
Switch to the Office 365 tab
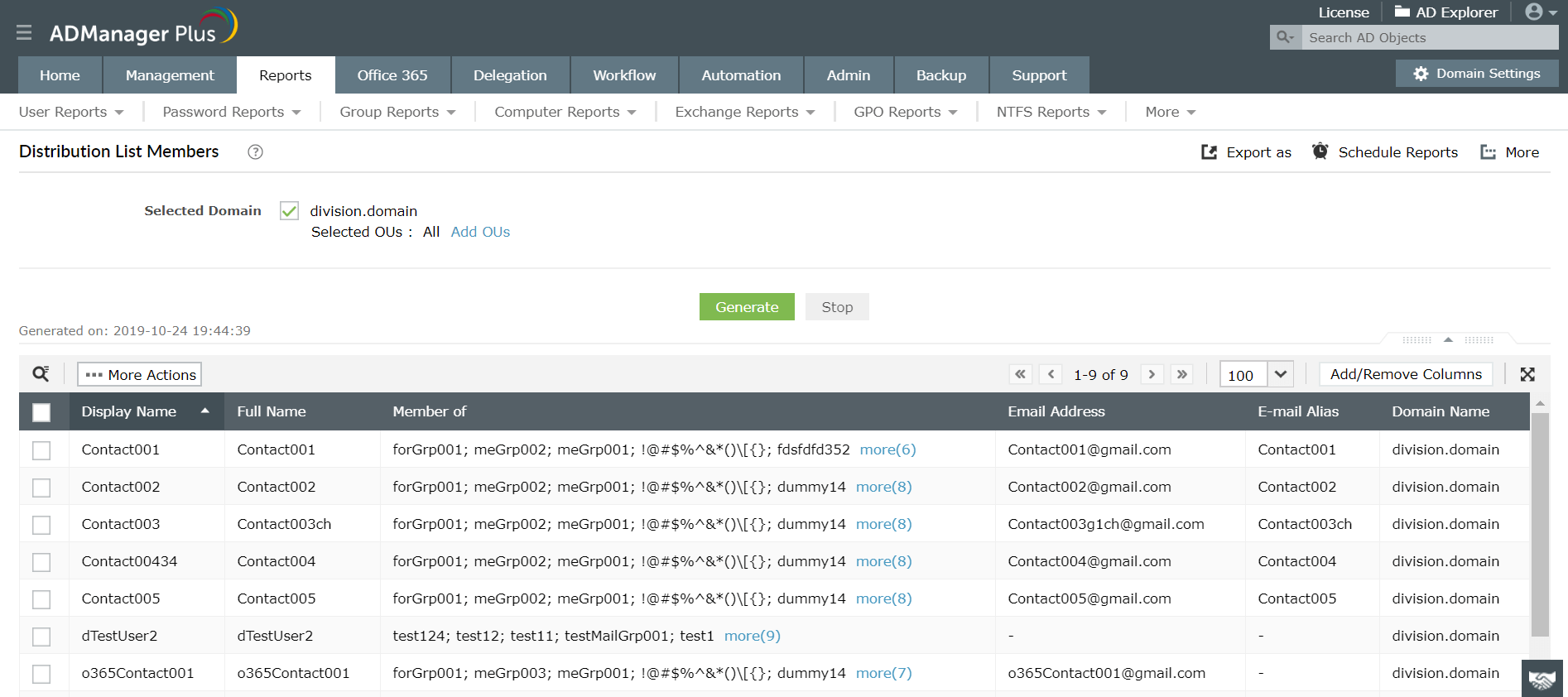392,75
